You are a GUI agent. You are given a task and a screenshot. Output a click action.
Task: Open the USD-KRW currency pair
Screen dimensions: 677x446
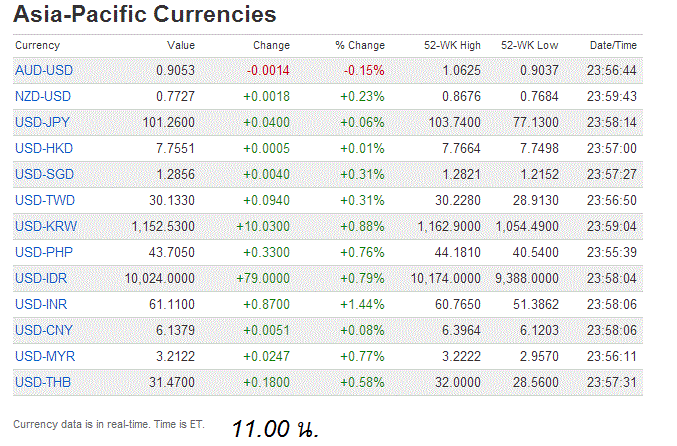click(45, 226)
